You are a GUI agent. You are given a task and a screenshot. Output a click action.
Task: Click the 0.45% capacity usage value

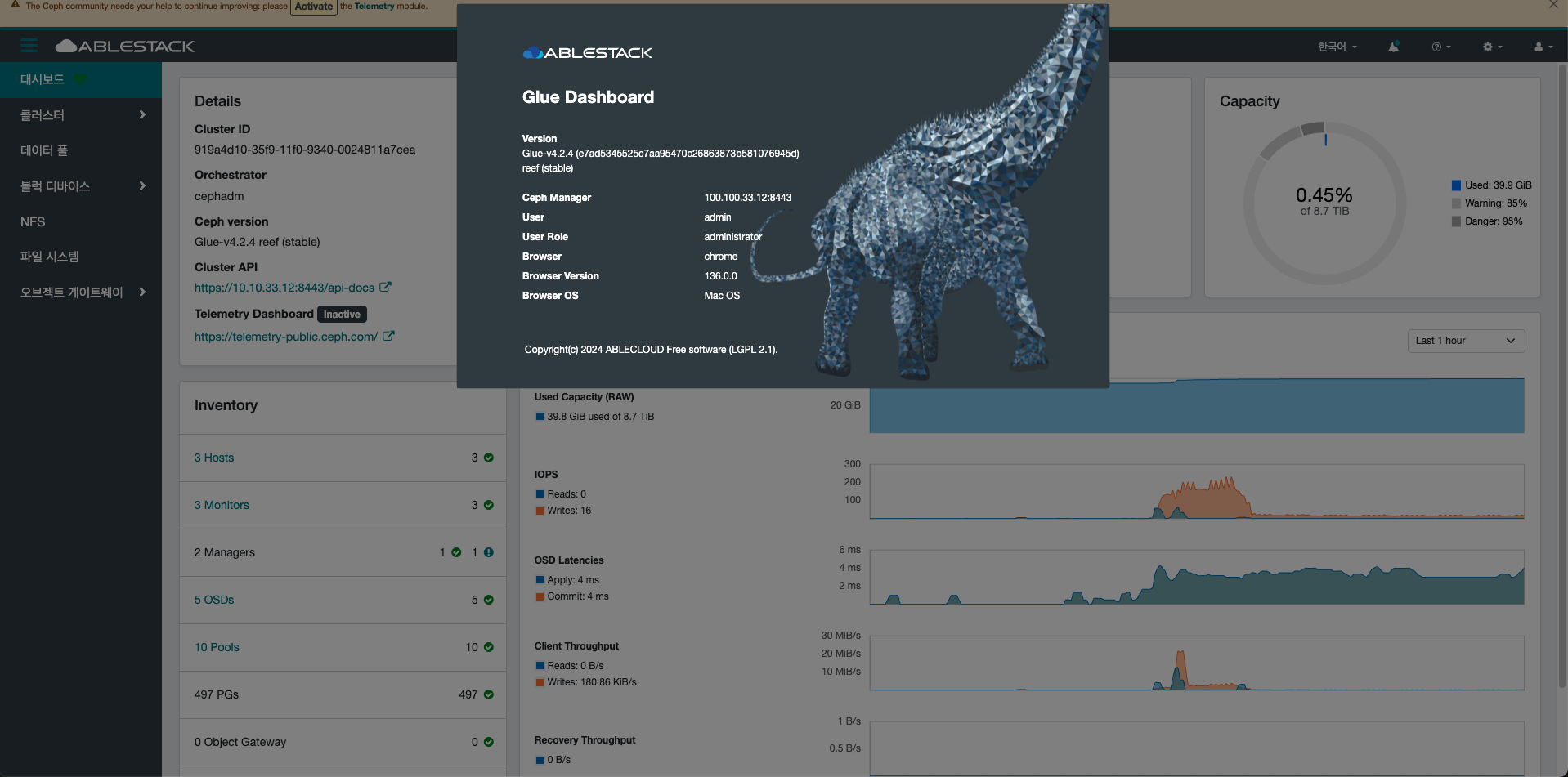click(1324, 195)
